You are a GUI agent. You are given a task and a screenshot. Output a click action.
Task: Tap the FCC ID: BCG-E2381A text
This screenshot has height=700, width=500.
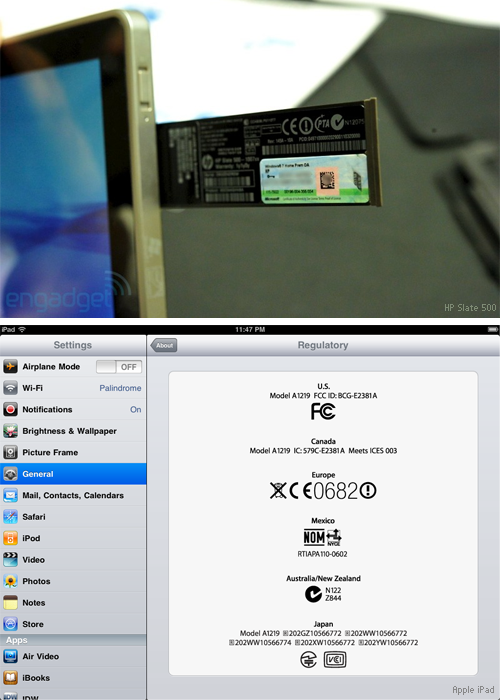click(x=345, y=396)
